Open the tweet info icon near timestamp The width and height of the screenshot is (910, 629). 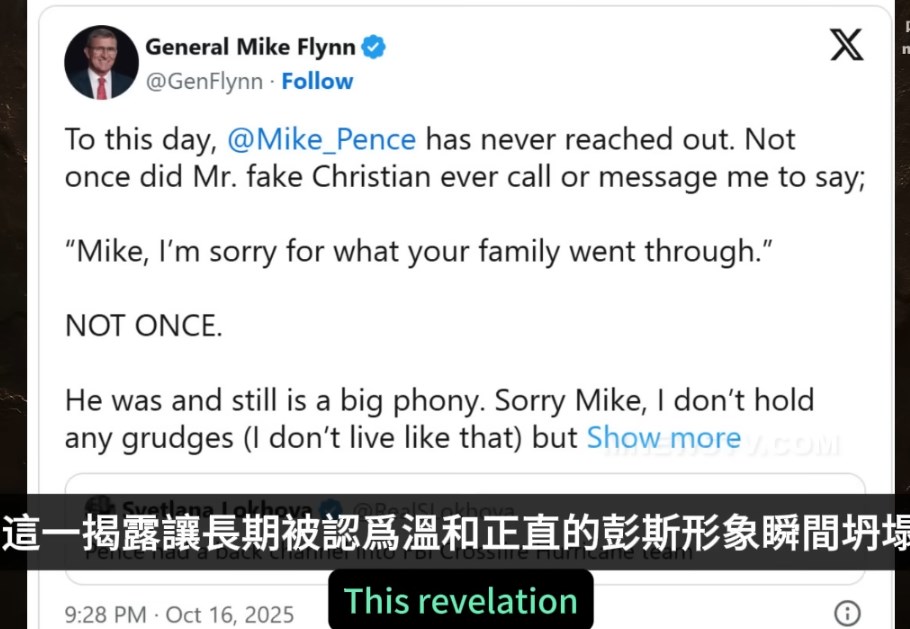click(846, 613)
